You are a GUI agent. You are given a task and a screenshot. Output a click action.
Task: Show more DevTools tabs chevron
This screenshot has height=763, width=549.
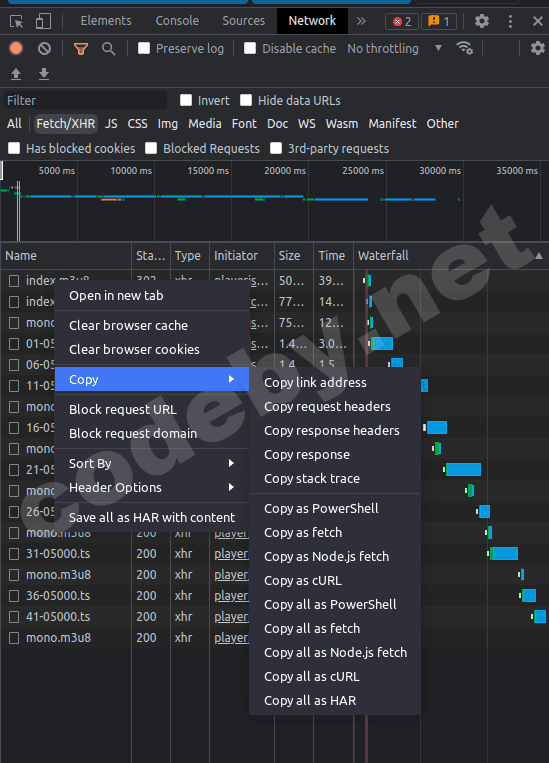[361, 21]
